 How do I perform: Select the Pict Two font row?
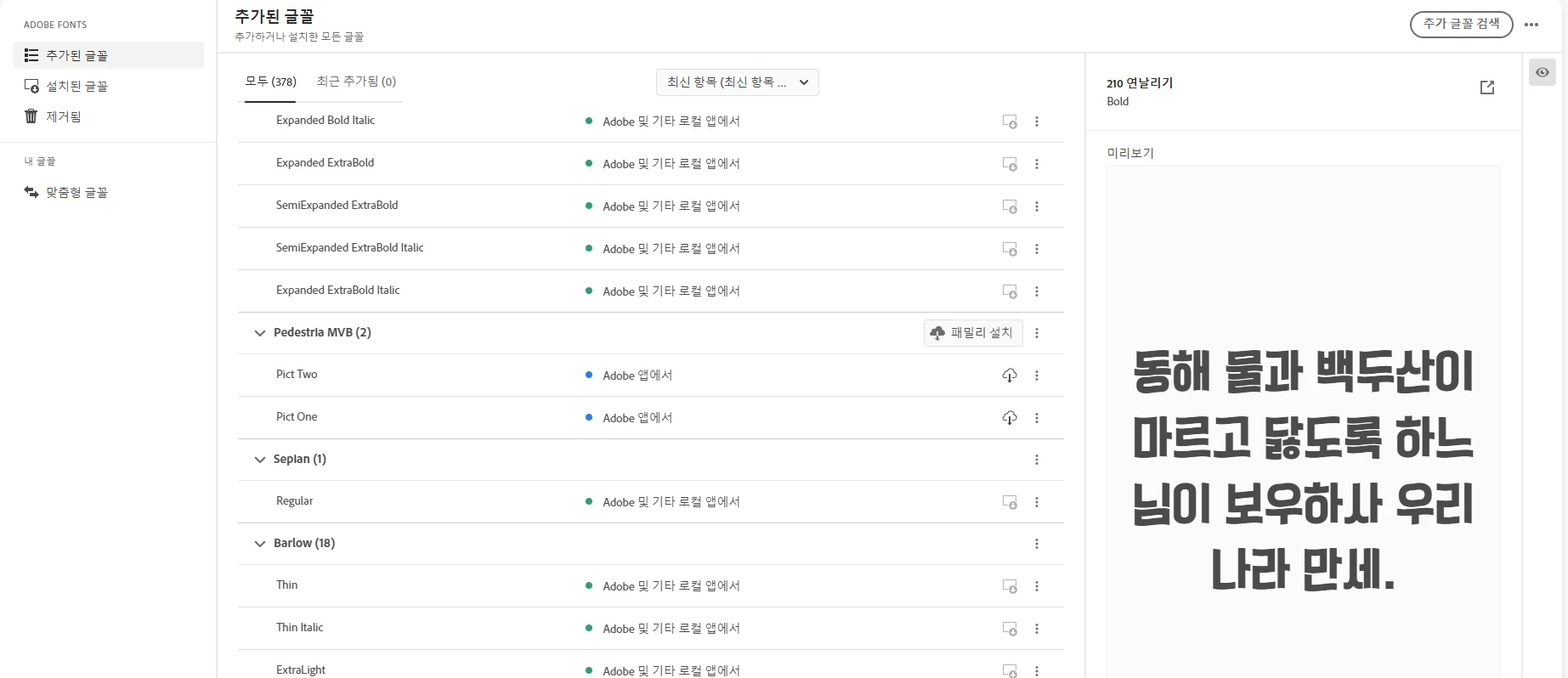651,376
